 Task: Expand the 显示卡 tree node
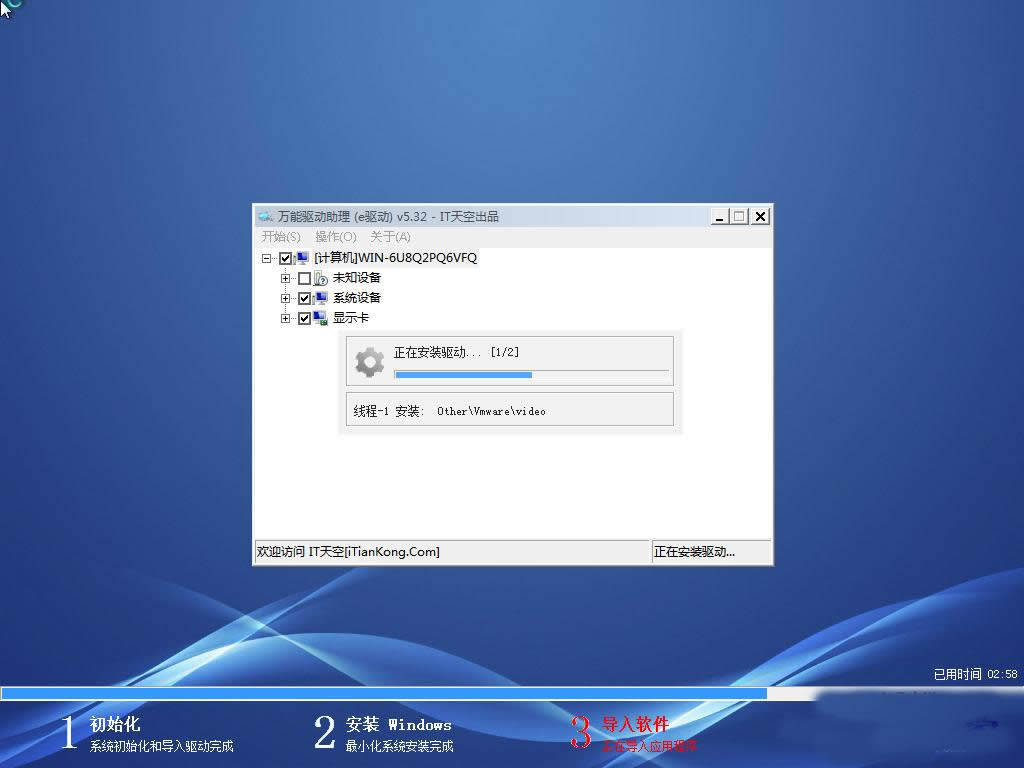(x=285, y=319)
